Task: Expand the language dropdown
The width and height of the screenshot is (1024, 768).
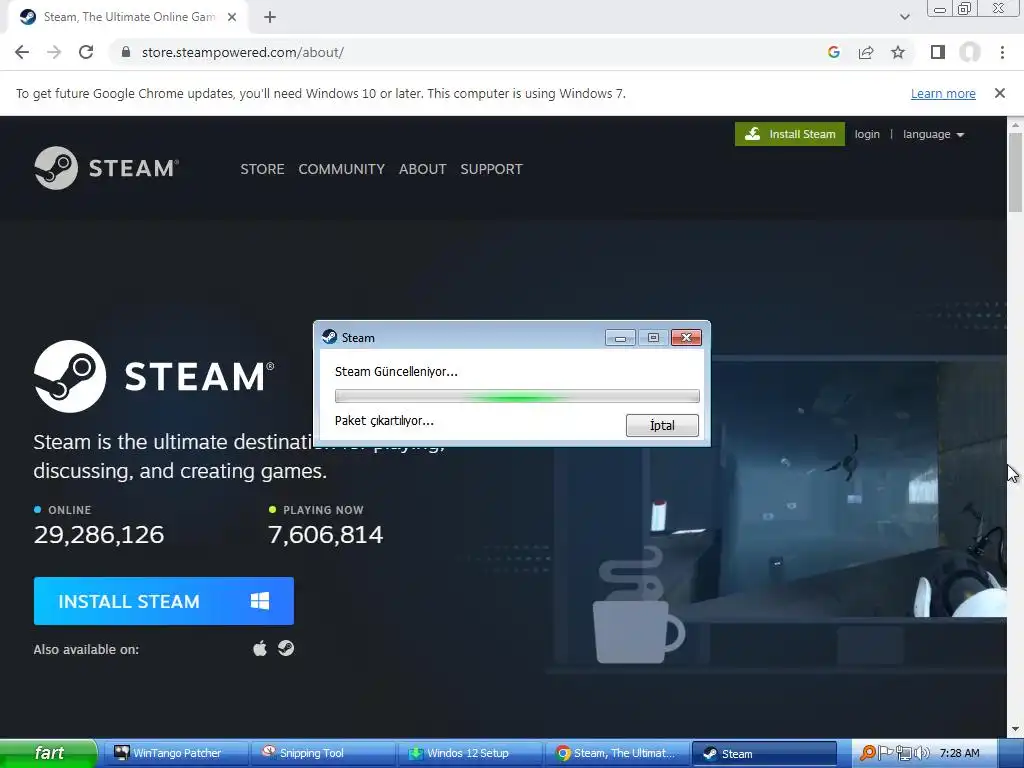Action: click(x=933, y=134)
